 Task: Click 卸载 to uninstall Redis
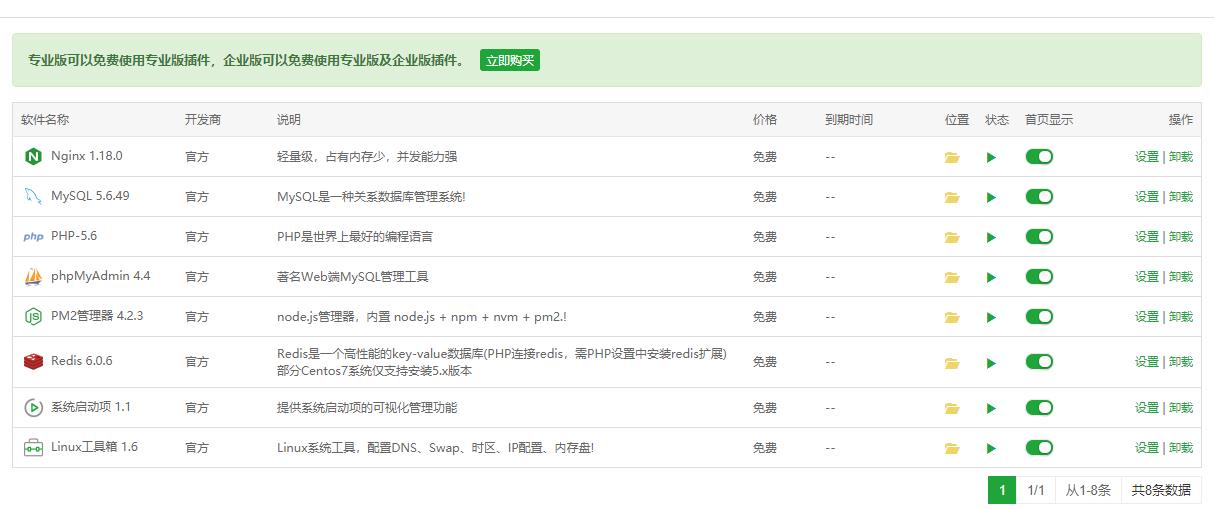(1181, 362)
